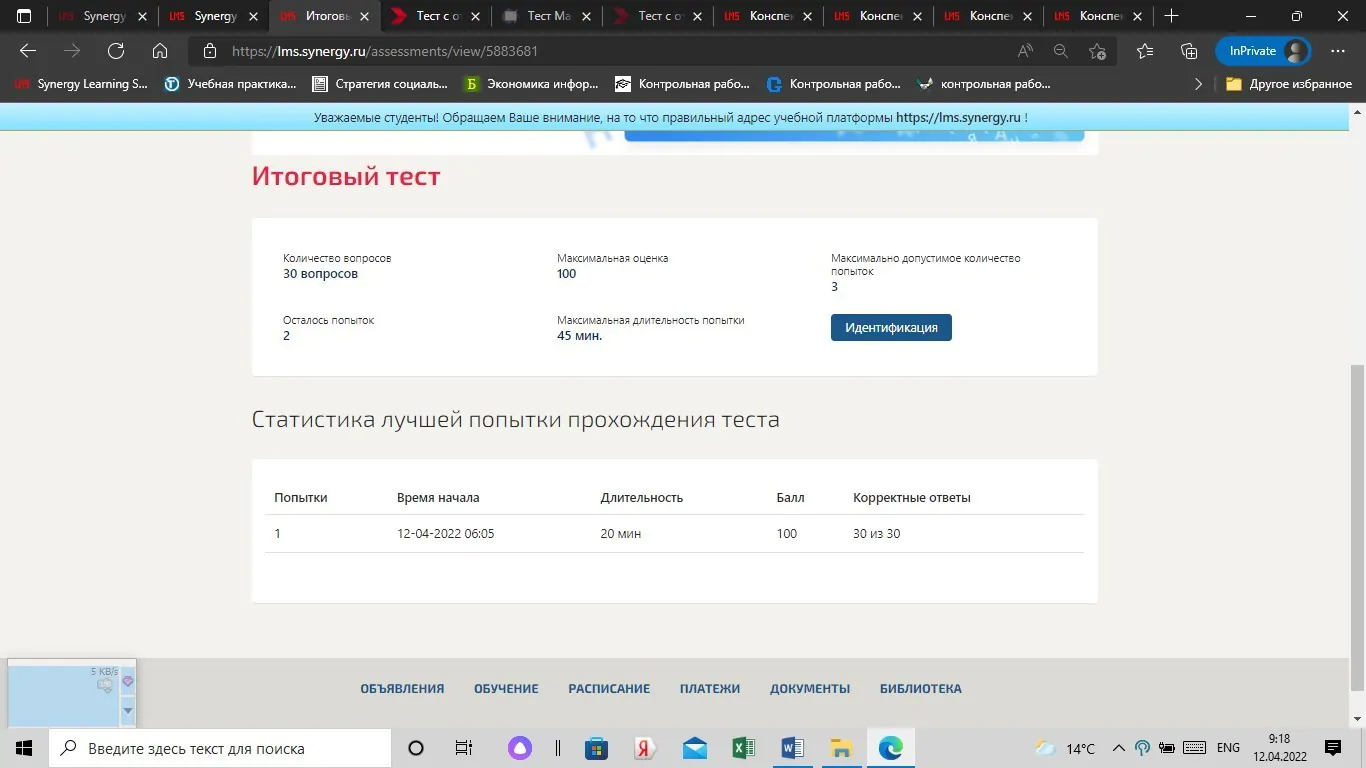This screenshot has height=768, width=1366.
Task: Open the Экономика инфор... bookmark
Action: click(x=531, y=84)
